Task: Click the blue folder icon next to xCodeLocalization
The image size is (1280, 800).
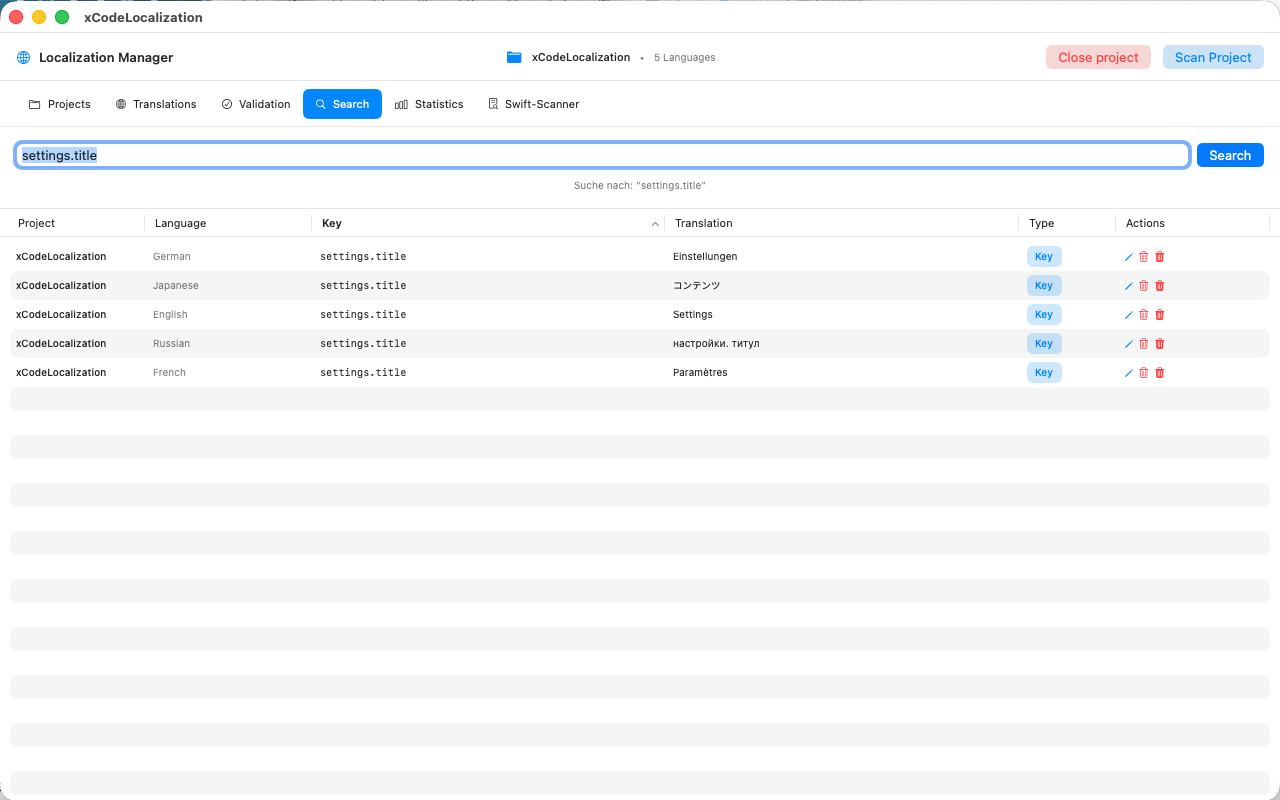Action: (514, 57)
